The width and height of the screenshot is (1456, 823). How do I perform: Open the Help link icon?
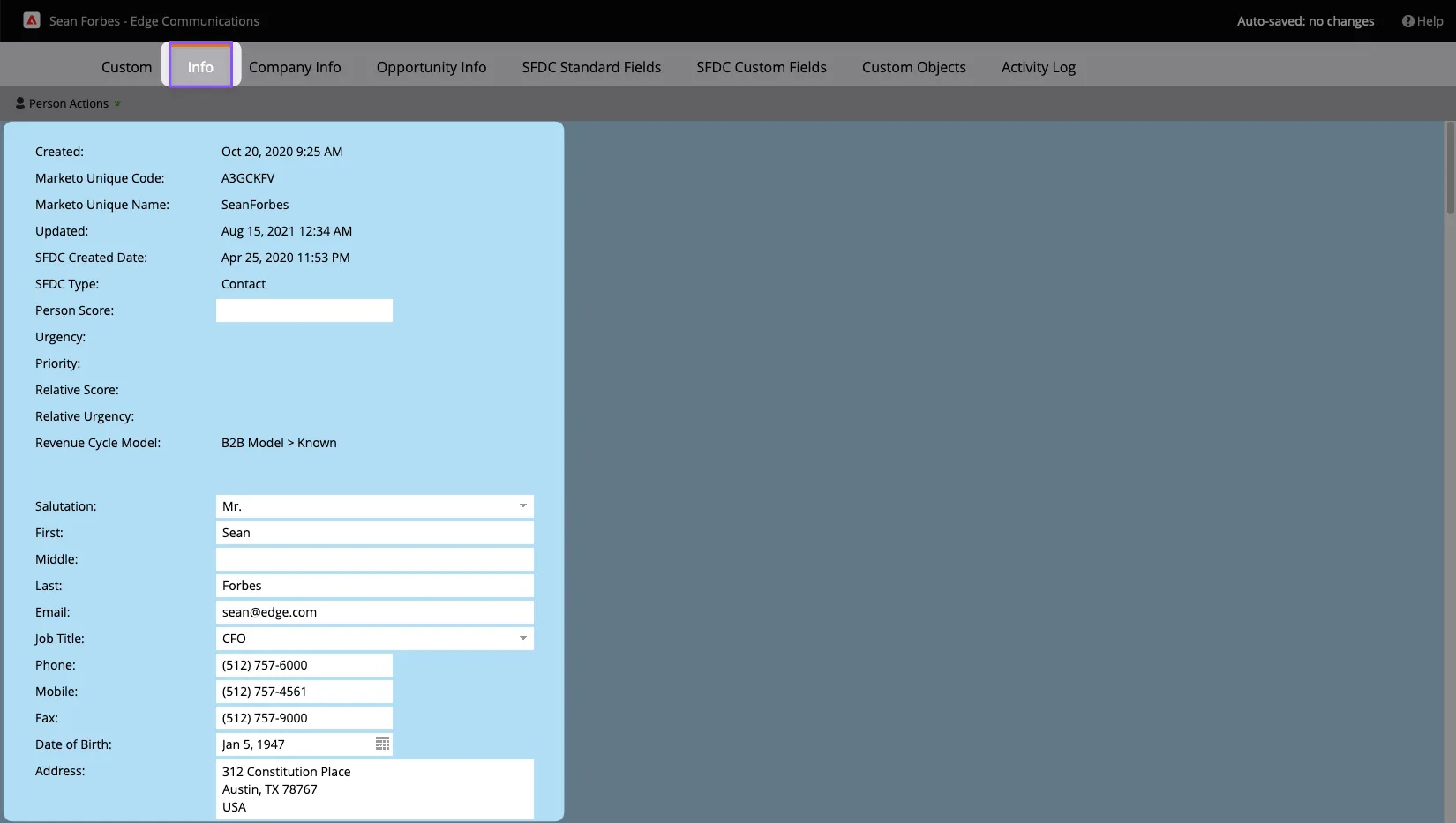pos(1407,21)
